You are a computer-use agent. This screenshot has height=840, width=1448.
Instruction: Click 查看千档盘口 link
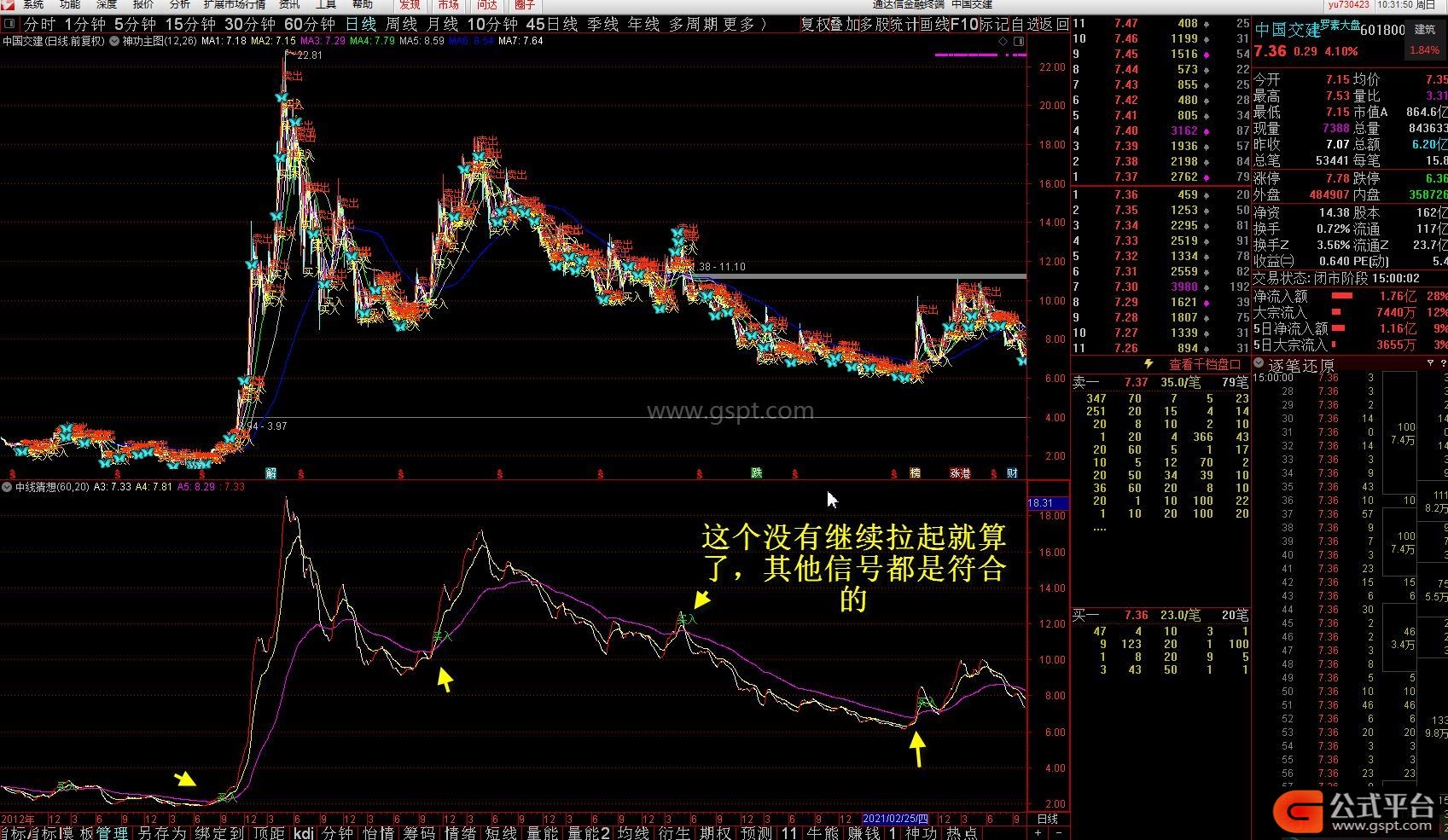[1205, 364]
